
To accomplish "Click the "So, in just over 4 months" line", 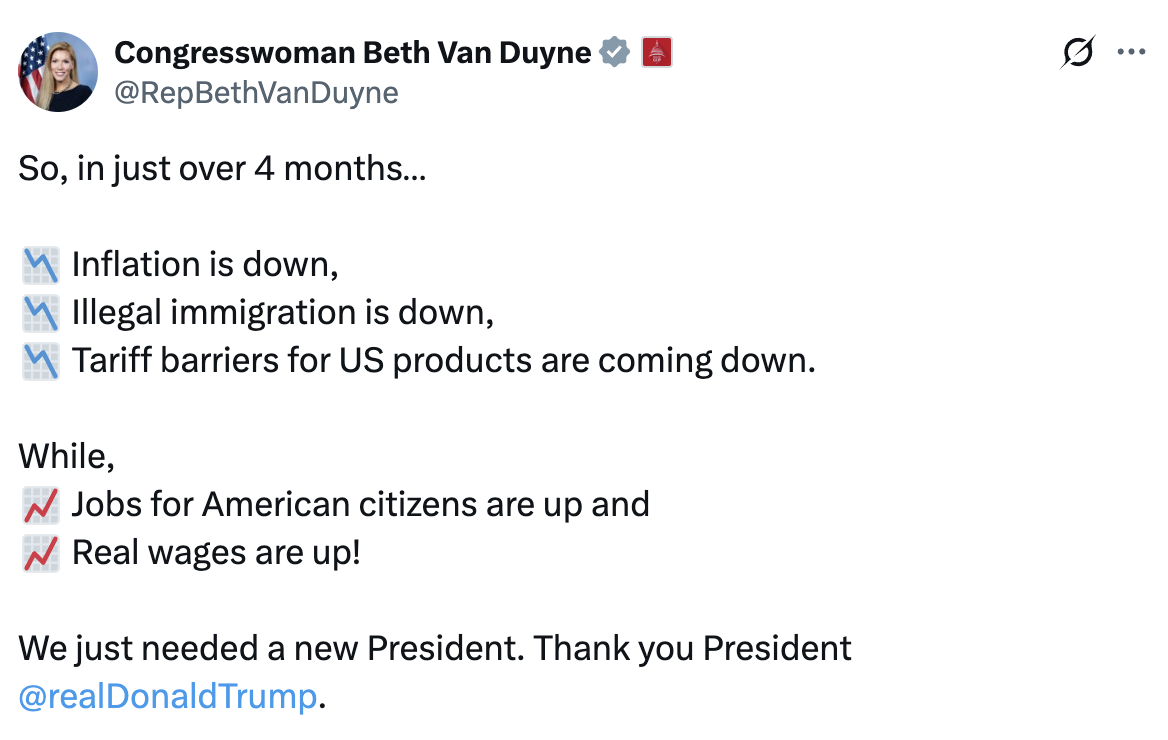I will (222, 169).
